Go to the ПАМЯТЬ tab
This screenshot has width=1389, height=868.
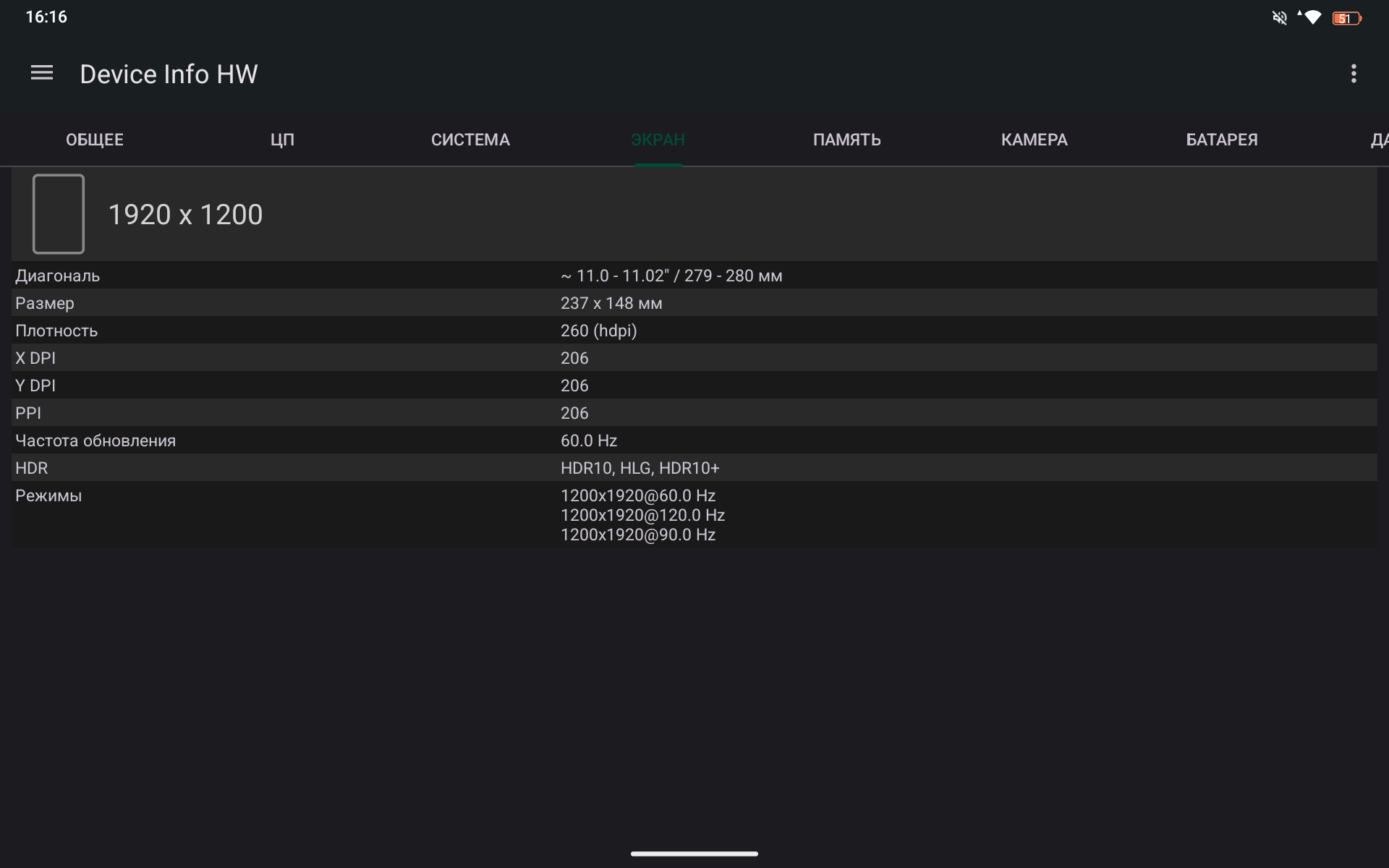click(846, 140)
